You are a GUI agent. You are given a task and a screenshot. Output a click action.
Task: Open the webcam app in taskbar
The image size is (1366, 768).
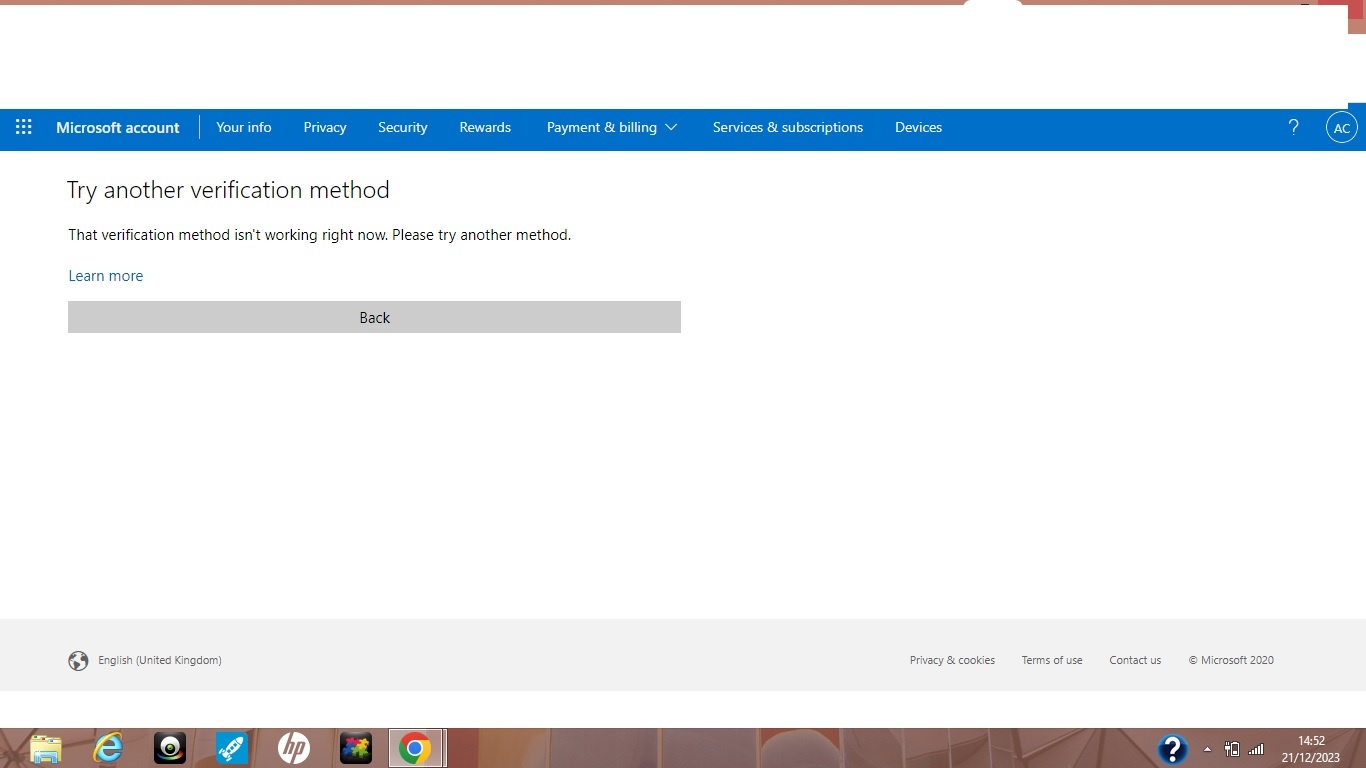click(x=170, y=748)
